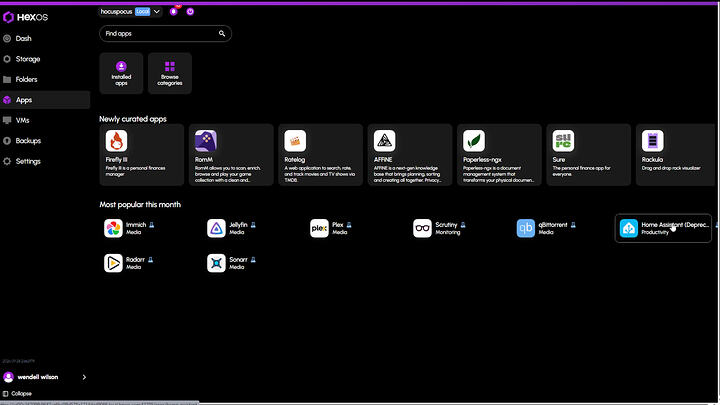Viewport: 720px width, 405px height.
Task: Open the hocuspocus server dropdown
Action: click(x=130, y=11)
